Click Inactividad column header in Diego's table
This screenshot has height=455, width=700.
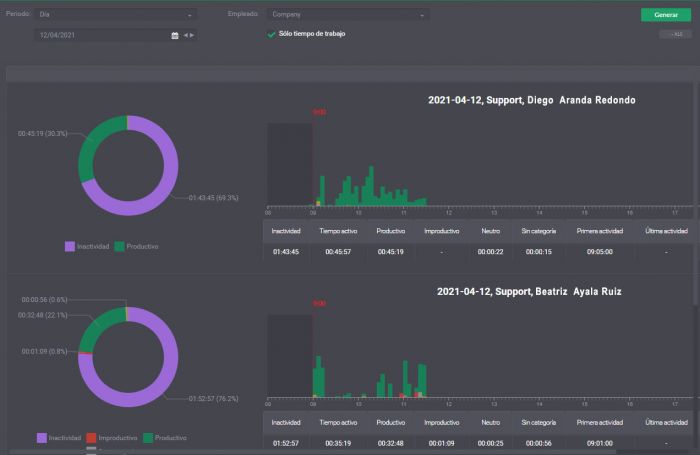point(286,231)
